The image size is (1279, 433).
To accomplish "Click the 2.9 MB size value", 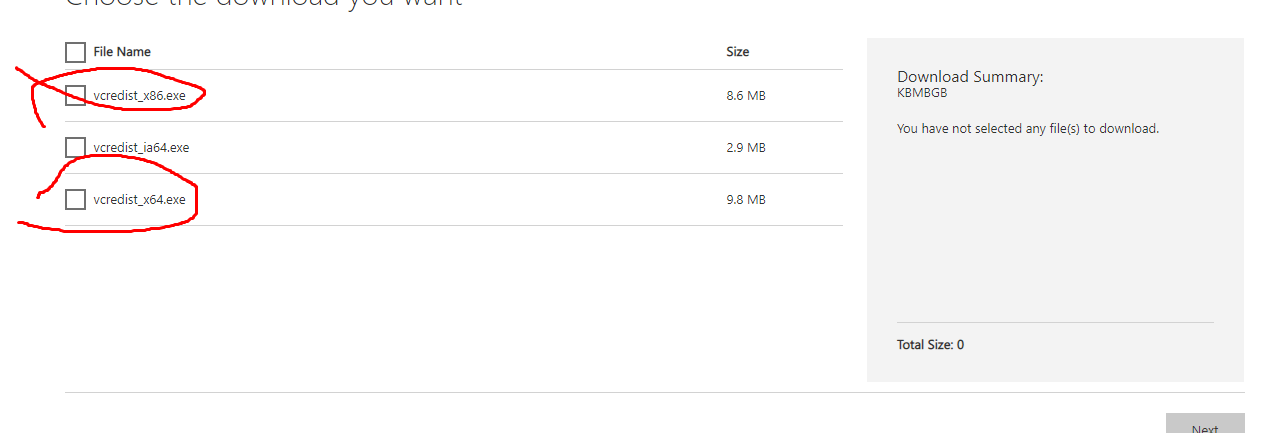I will (745, 148).
